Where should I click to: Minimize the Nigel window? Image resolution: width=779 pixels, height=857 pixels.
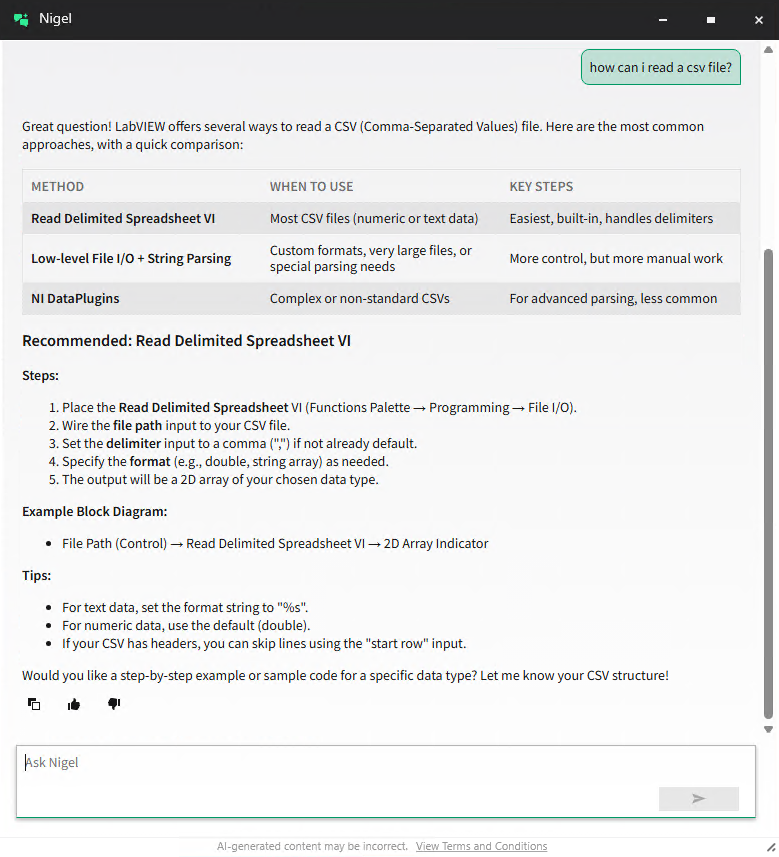pos(663,20)
